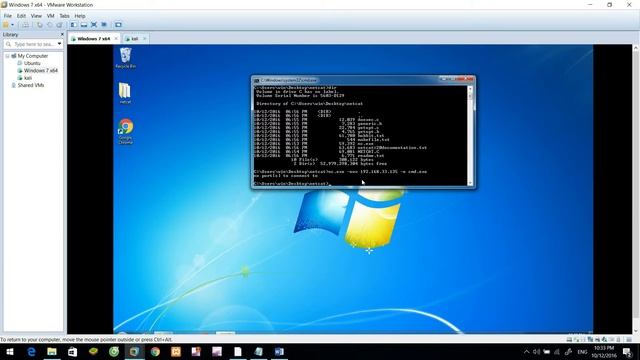Open the snapshot manager toolbar icon
The width and height of the screenshot is (640, 360).
[x=60, y=25]
